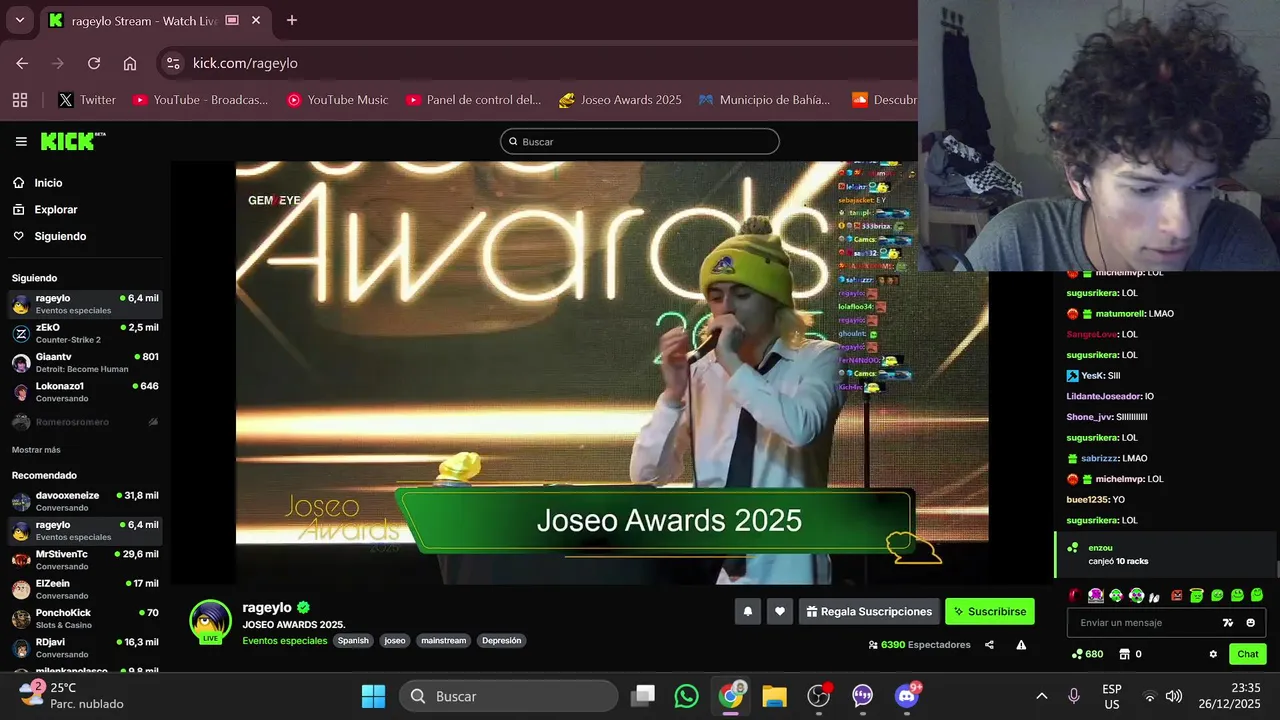Open chat settings gear icon
The width and height of the screenshot is (1280, 720).
(1213, 654)
